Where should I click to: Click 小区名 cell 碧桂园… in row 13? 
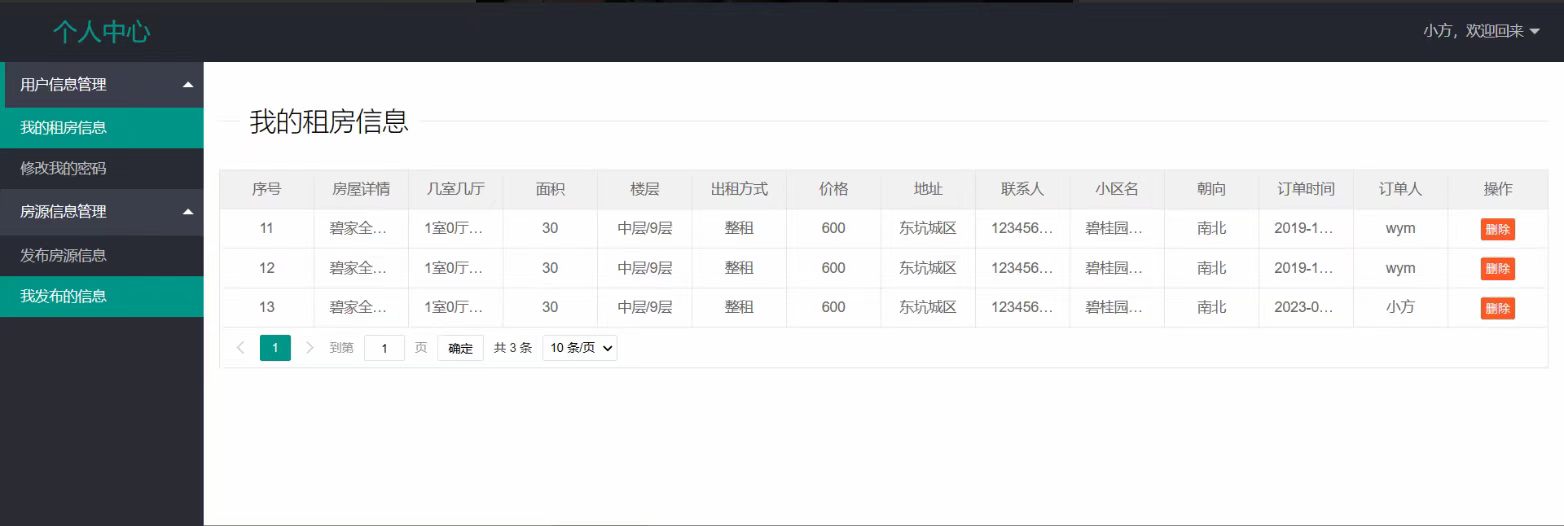1115,307
